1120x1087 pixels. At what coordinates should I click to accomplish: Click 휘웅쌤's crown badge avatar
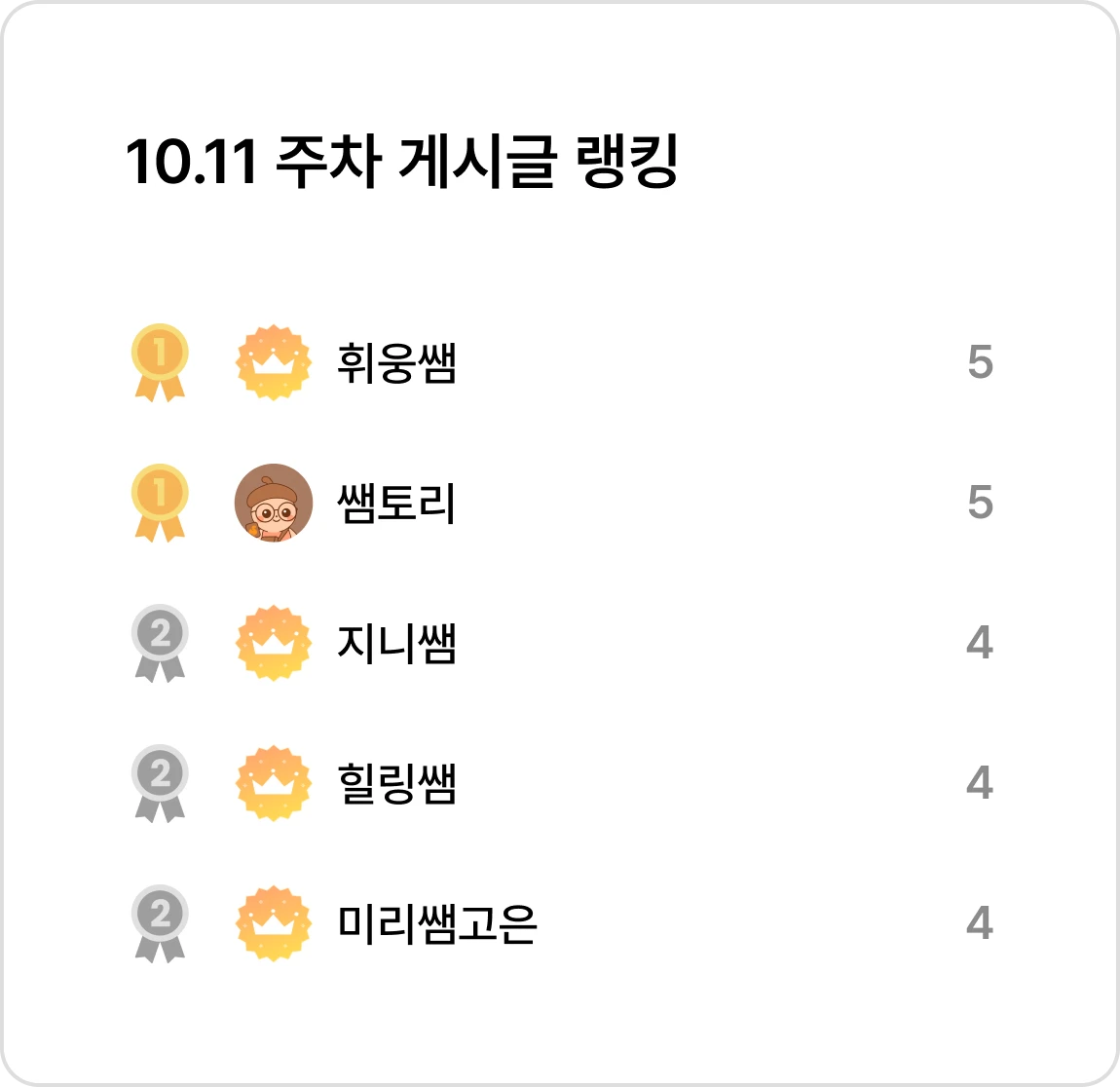click(x=274, y=362)
